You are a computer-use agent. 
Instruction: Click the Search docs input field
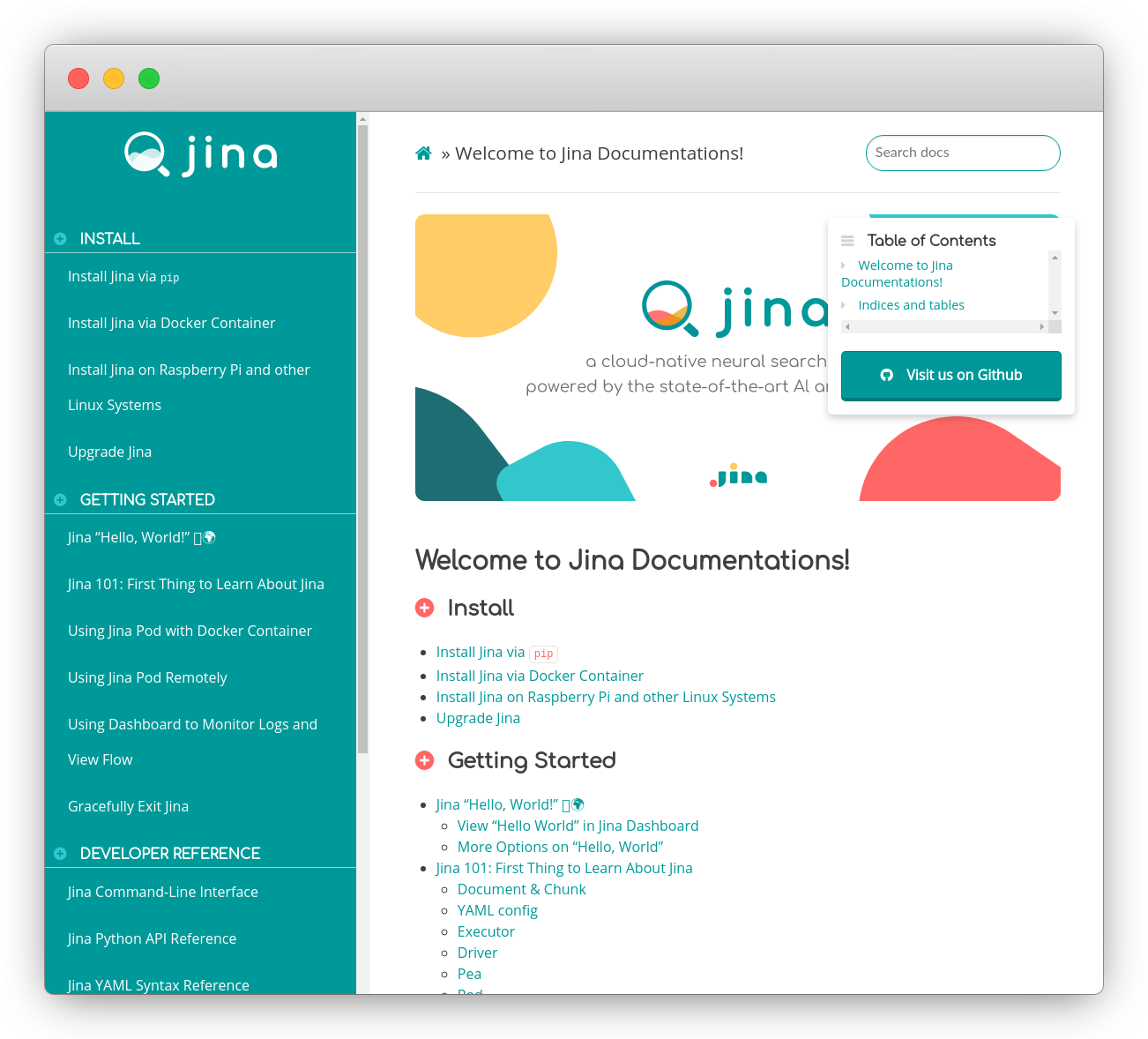pyautogui.click(x=963, y=153)
